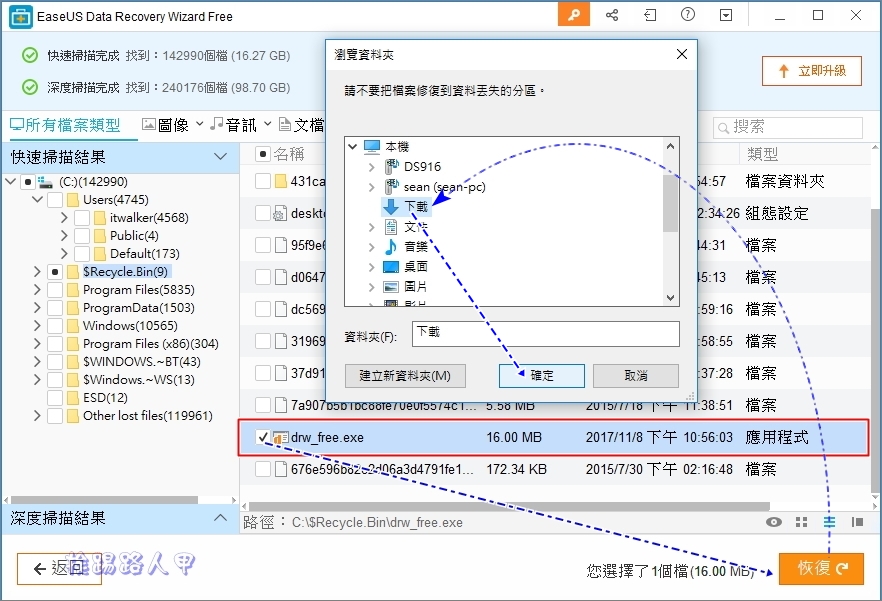Expand Other lost files(119961) node
The width and height of the screenshot is (882, 601).
click(37, 416)
